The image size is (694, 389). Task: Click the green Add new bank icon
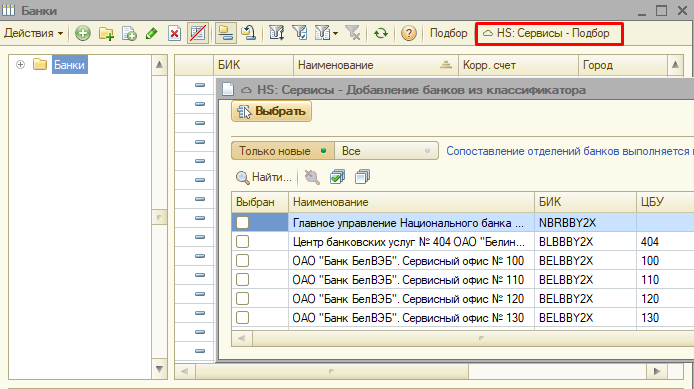[83, 33]
